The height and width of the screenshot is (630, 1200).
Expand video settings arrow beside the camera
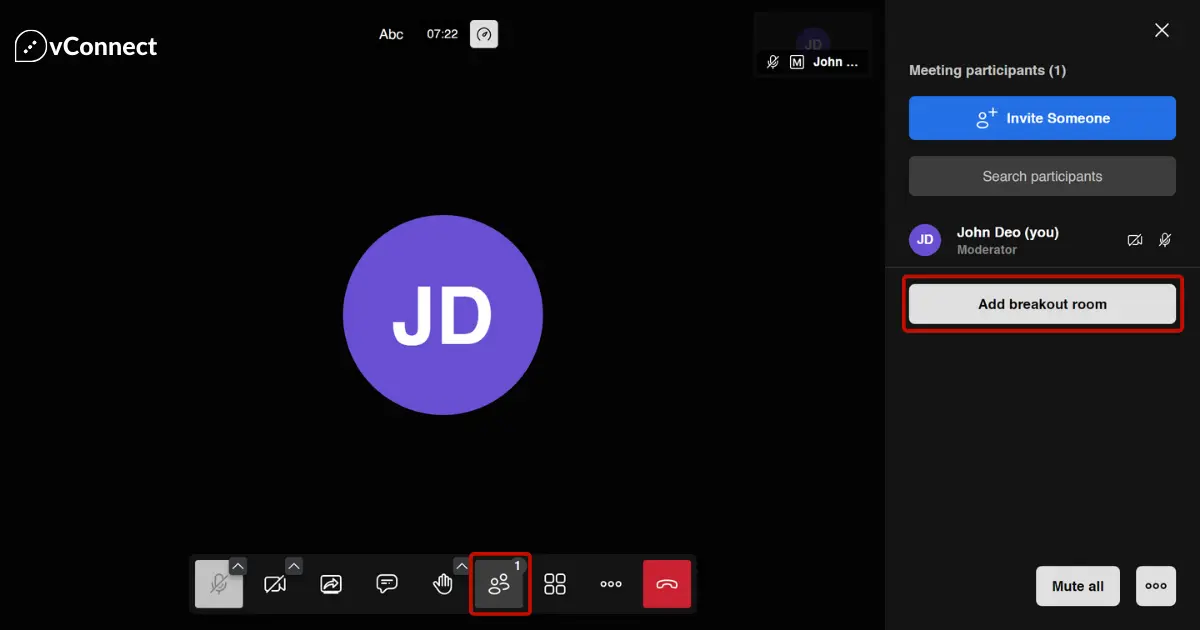pos(294,566)
